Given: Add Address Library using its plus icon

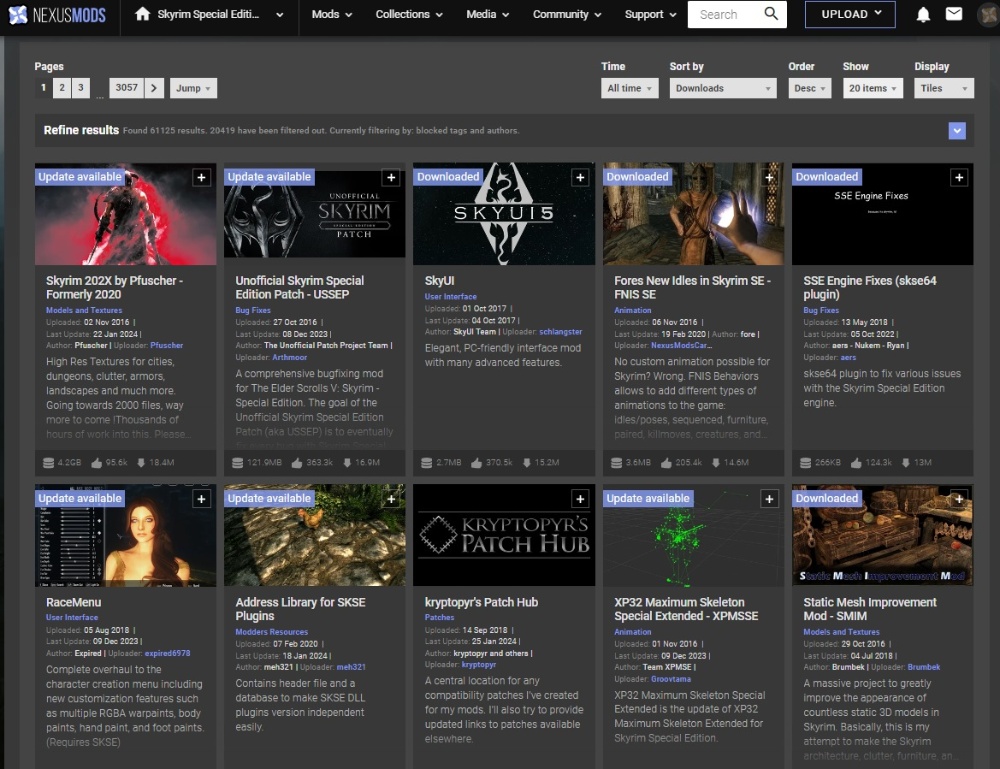Looking at the screenshot, I should (x=391, y=499).
